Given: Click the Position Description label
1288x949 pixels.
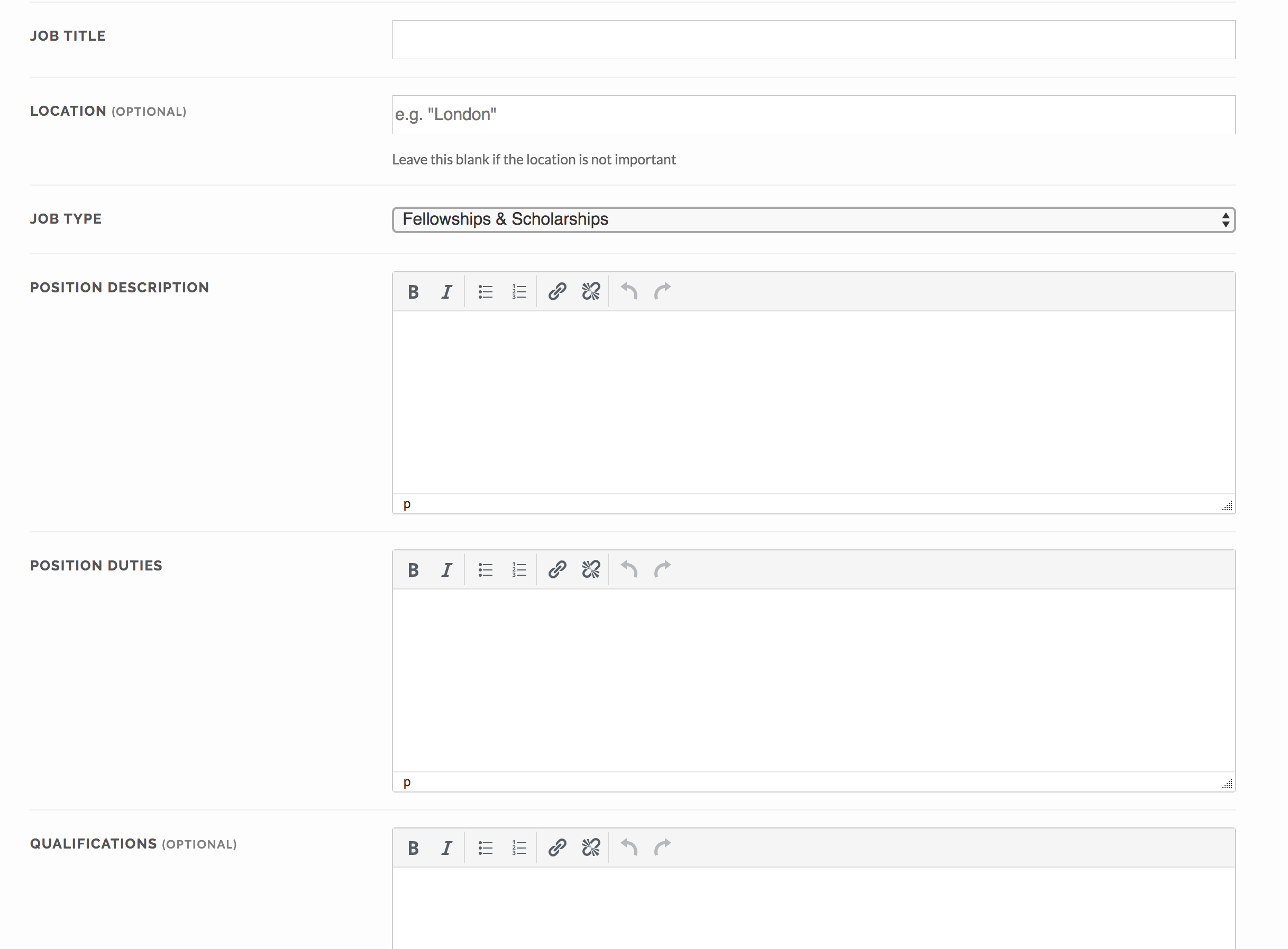Looking at the screenshot, I should 120,287.
